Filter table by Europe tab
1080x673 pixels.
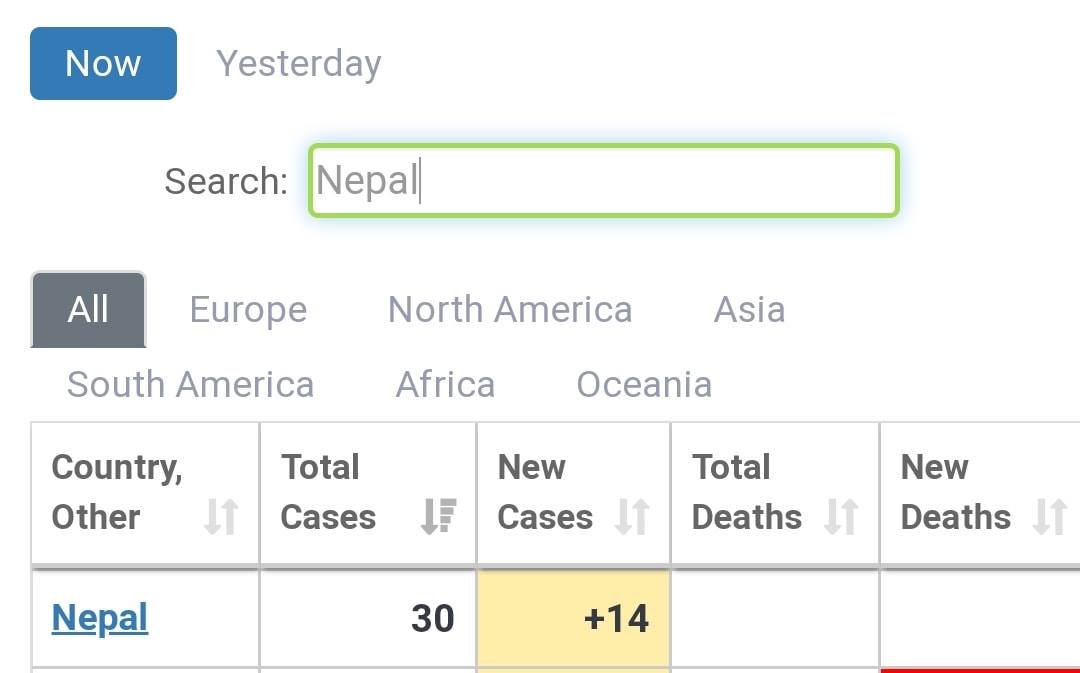pyautogui.click(x=249, y=309)
